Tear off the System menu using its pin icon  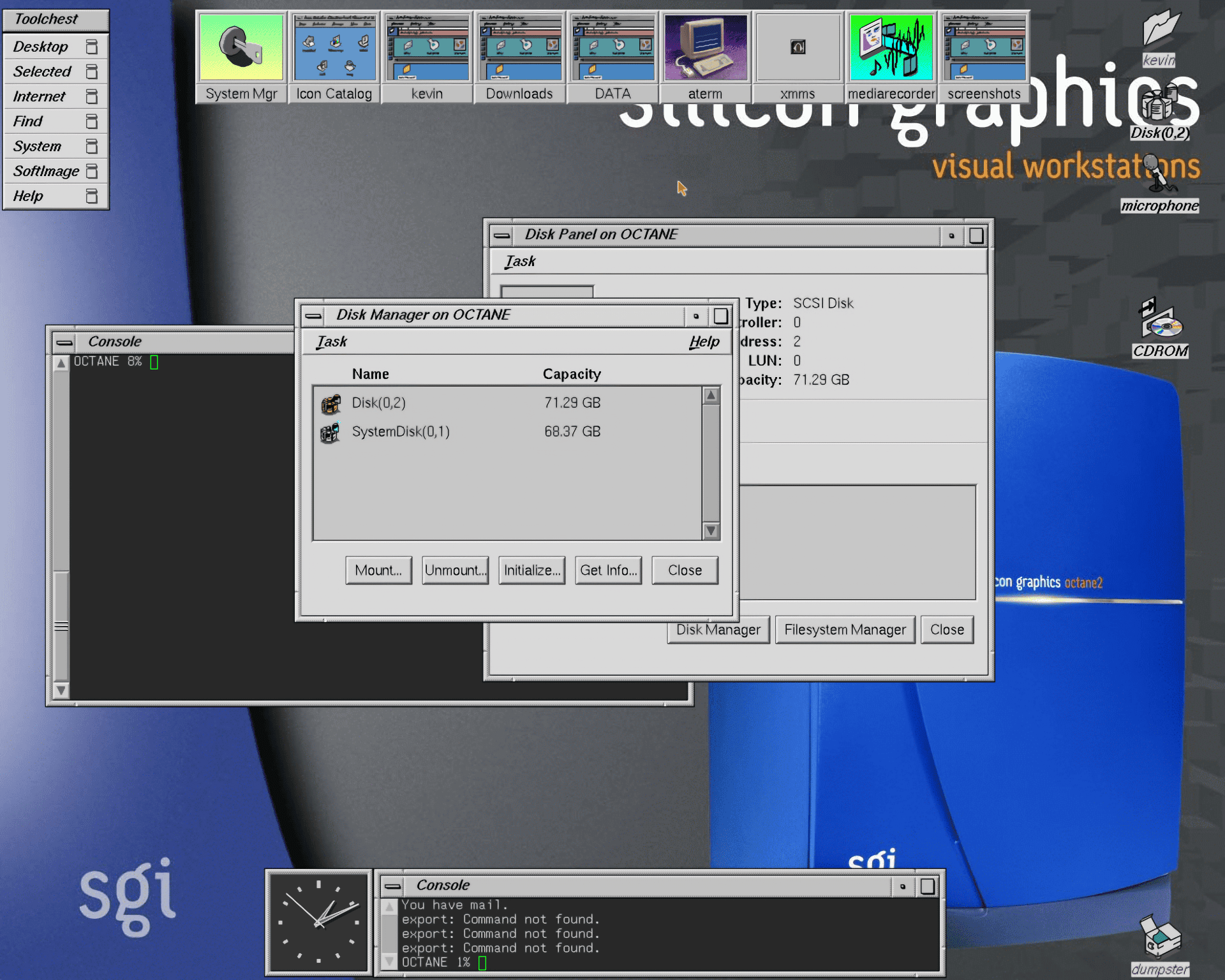coord(92,146)
